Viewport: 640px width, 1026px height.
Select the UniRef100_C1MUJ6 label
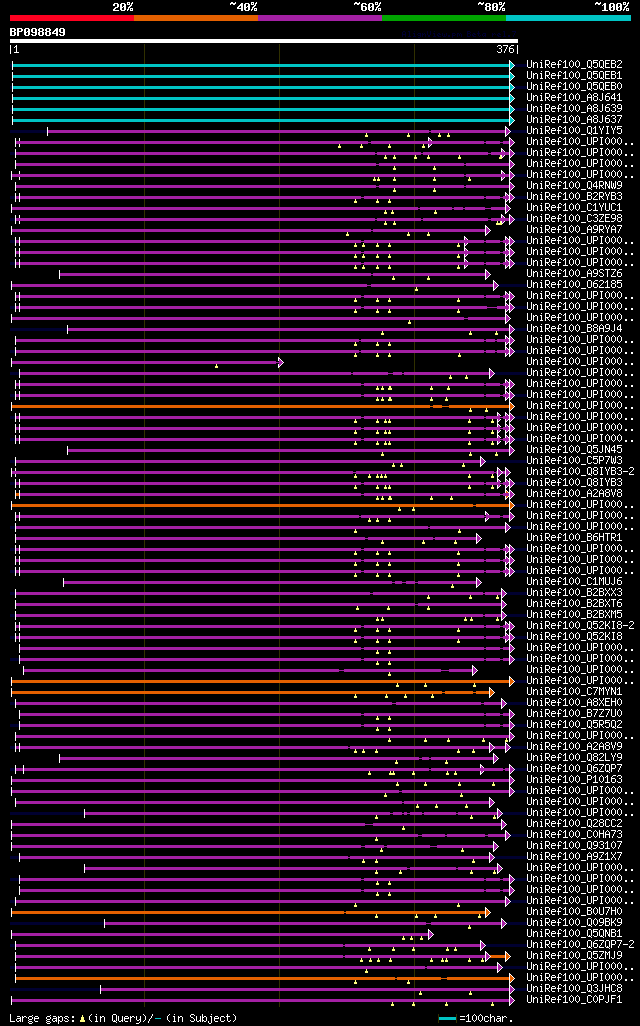pos(574,581)
